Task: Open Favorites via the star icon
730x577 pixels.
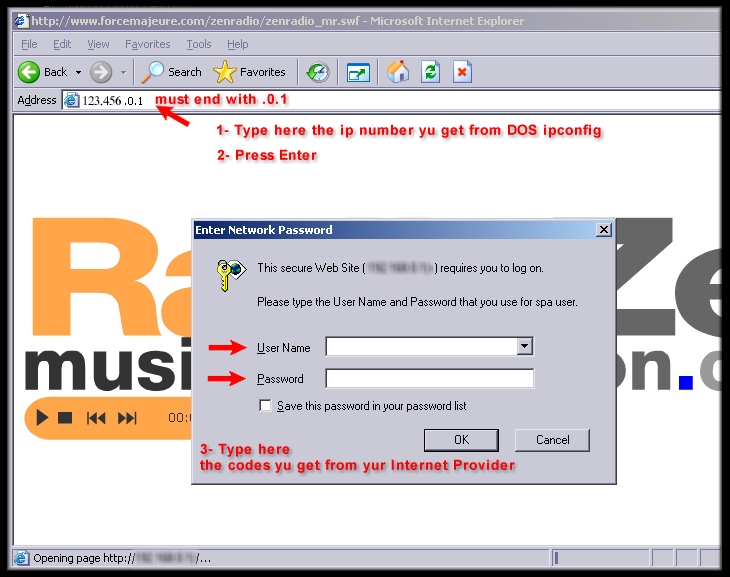Action: coord(224,72)
